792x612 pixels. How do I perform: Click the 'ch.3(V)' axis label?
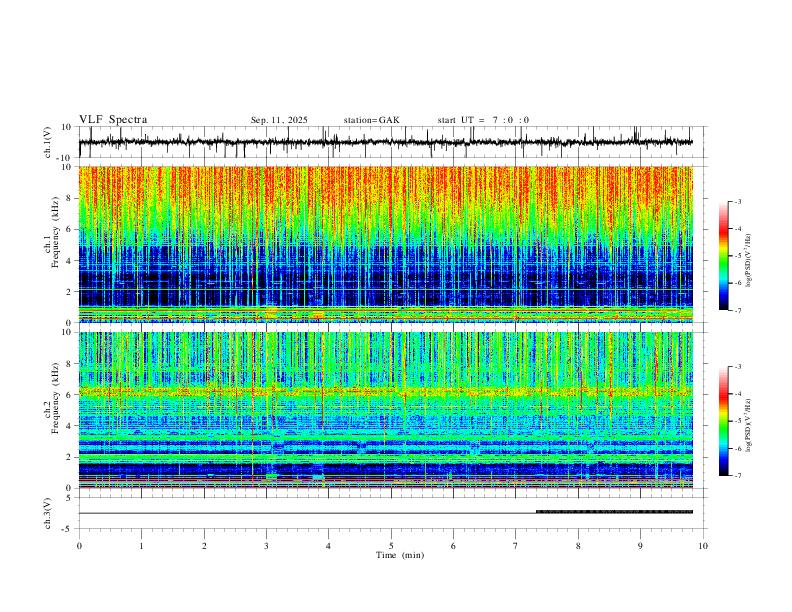click(48, 514)
